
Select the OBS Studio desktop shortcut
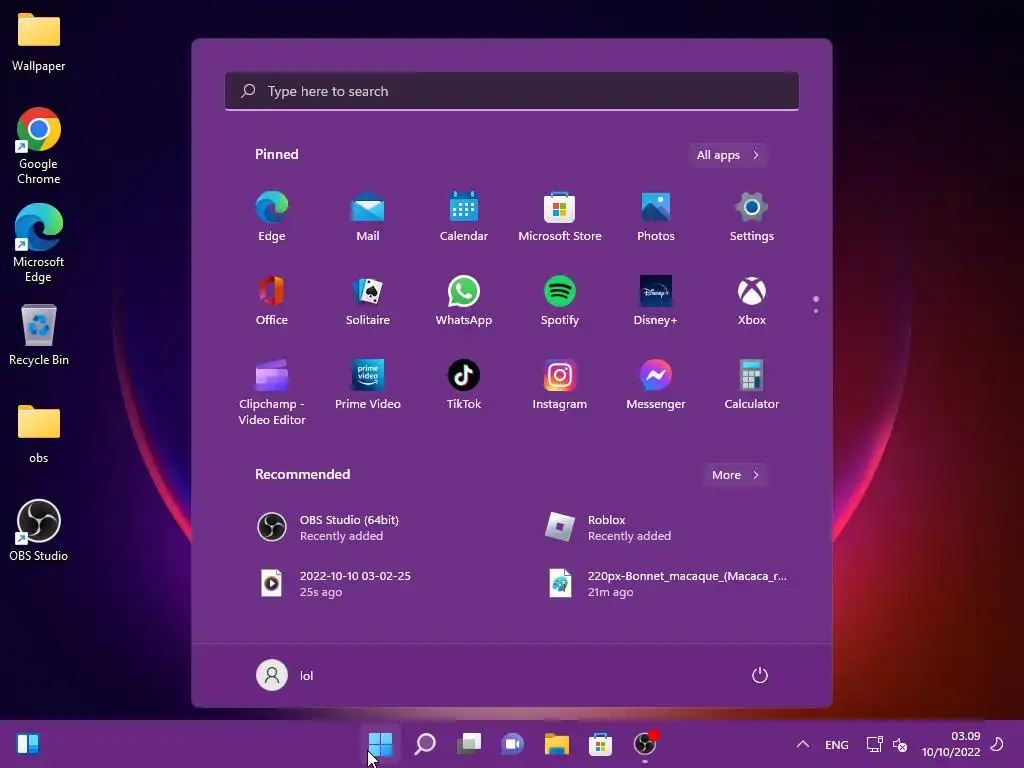(x=39, y=531)
